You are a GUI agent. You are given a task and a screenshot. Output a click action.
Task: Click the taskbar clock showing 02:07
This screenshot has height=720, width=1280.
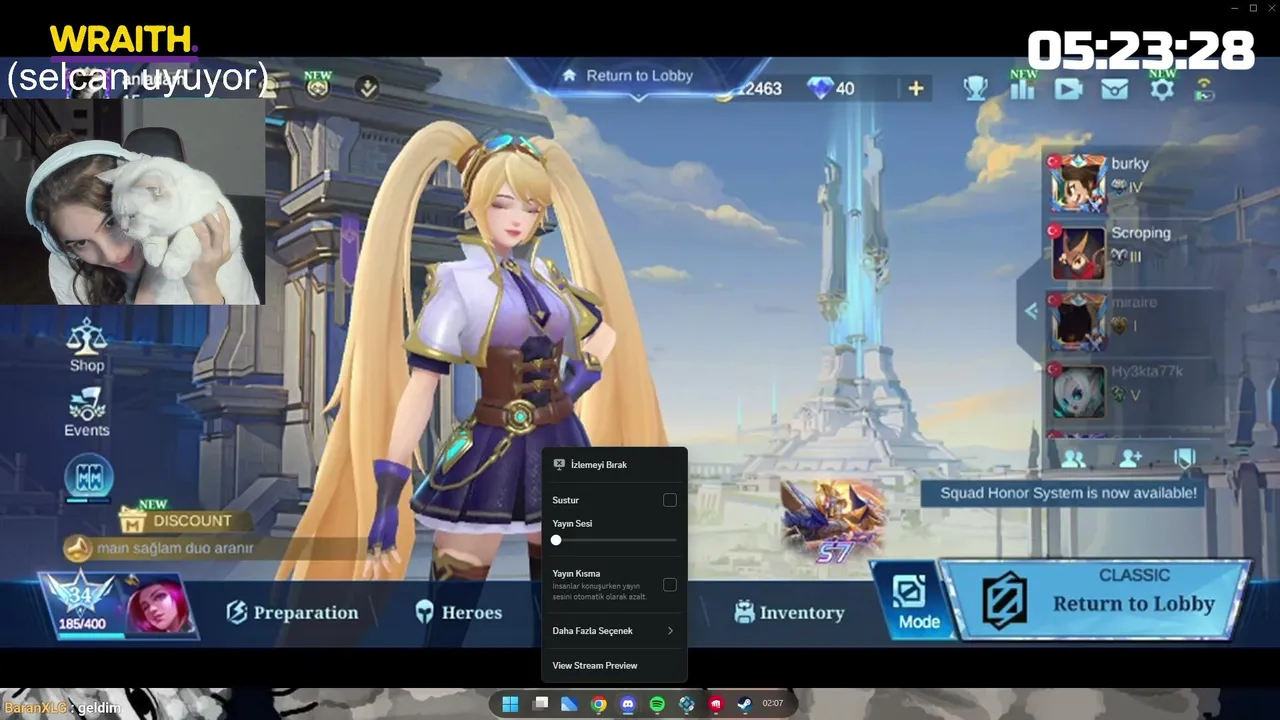pos(773,704)
